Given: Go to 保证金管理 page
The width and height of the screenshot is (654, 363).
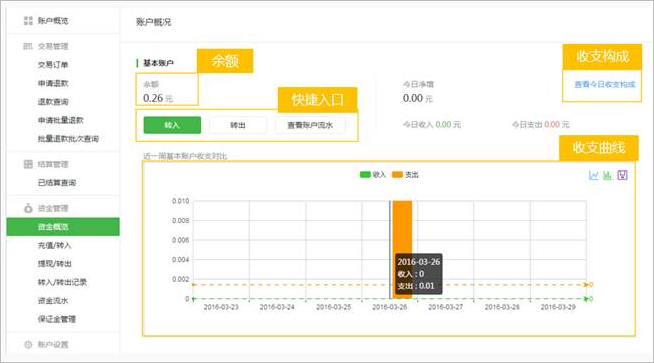Looking at the screenshot, I should [57, 319].
